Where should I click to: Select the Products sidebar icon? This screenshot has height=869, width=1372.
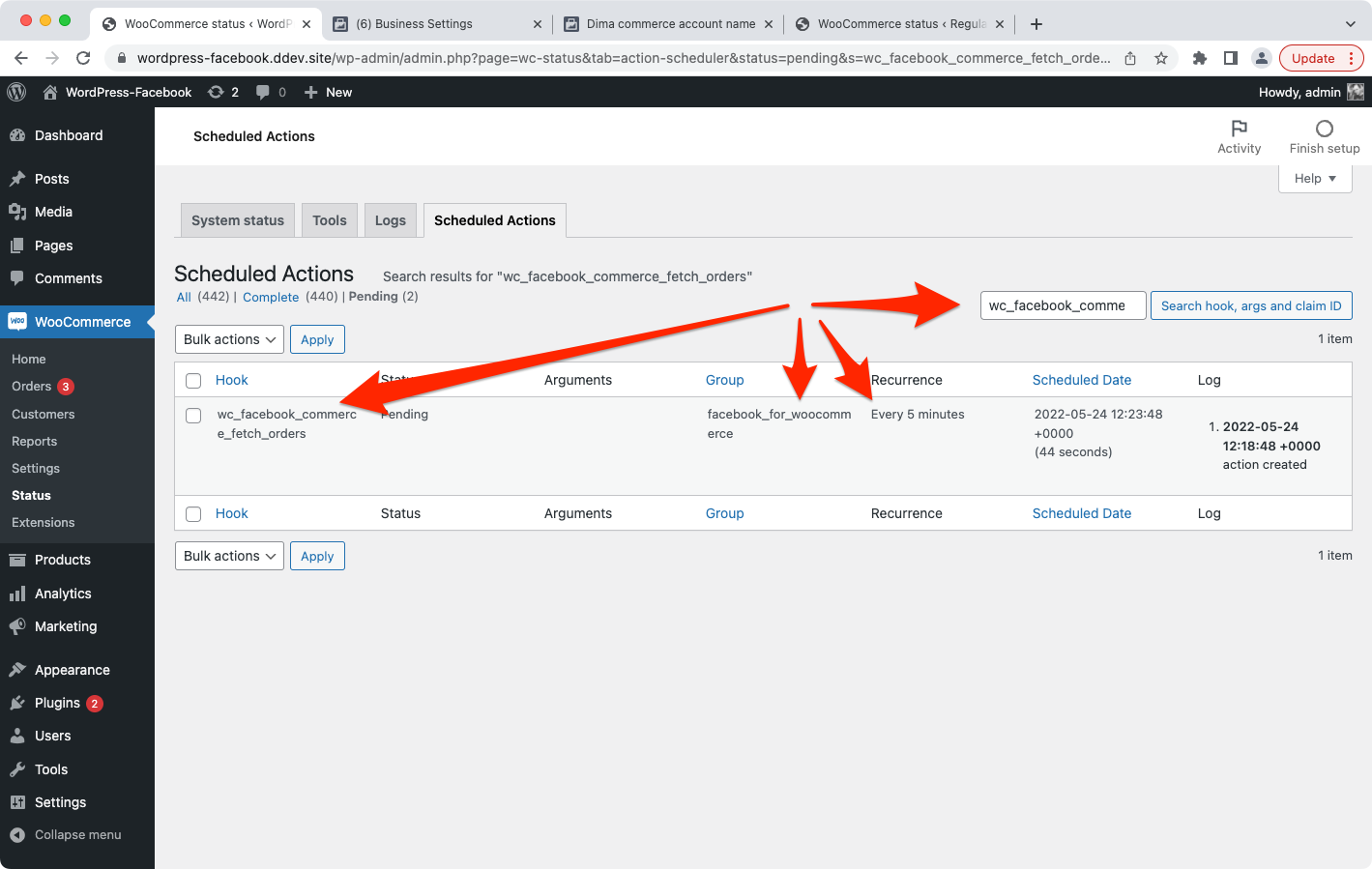[19, 560]
